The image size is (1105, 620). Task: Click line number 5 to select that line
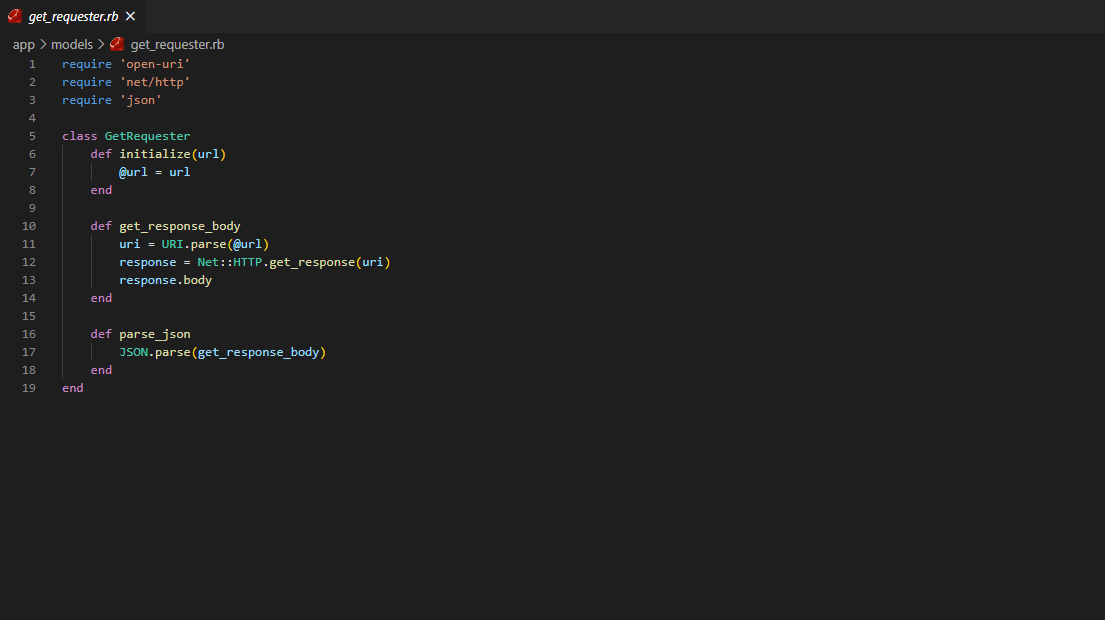32,135
